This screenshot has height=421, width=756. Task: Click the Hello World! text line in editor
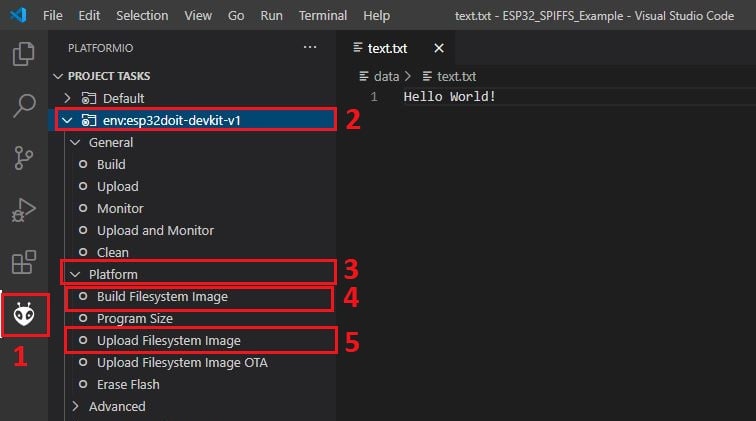click(450, 97)
